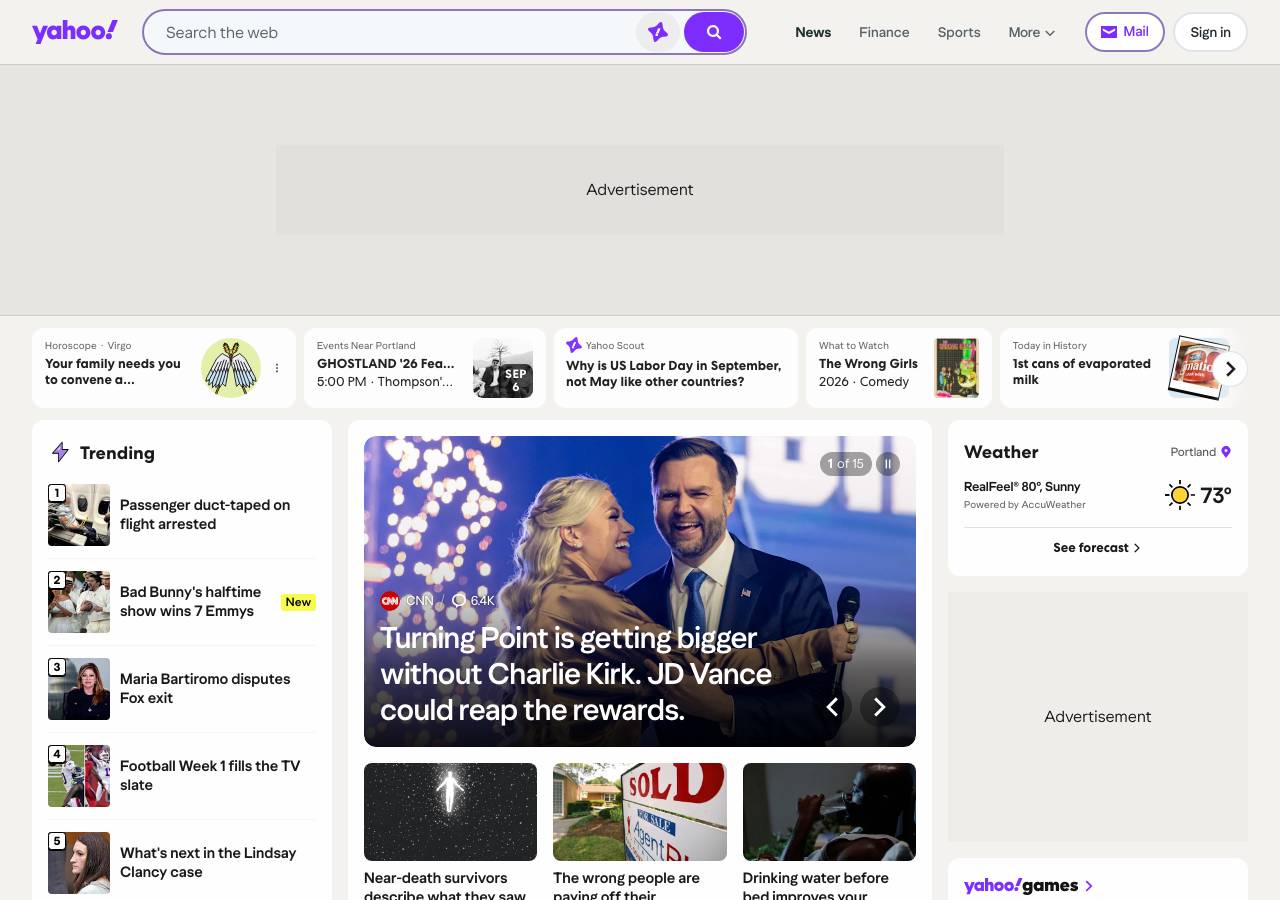The image size is (1280, 900).
Task: Click 'Powered by AccuWeather' text
Action: coord(1025,505)
